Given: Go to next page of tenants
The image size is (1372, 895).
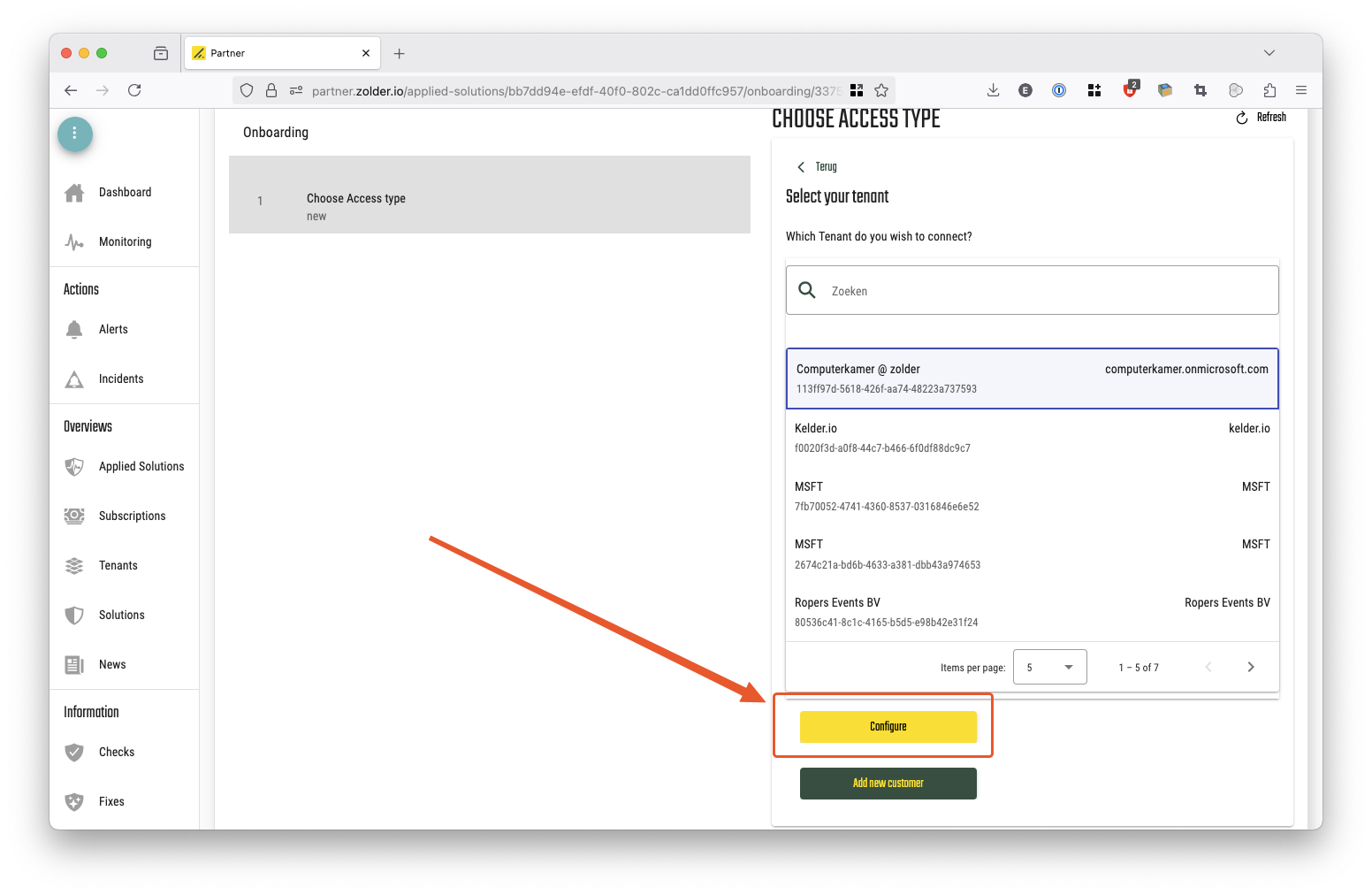Looking at the screenshot, I should click(1250, 668).
